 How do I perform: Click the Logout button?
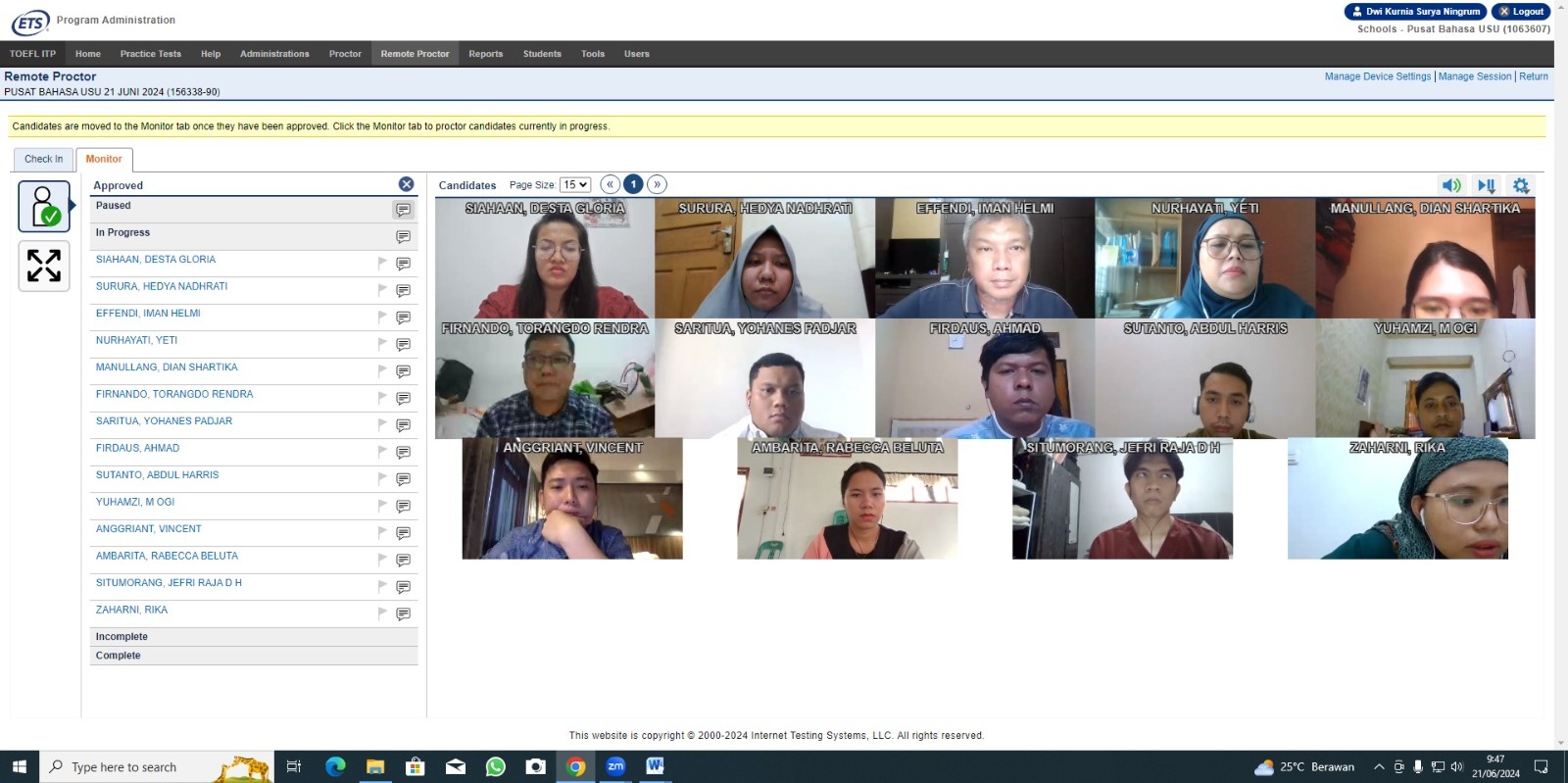pos(1521,12)
